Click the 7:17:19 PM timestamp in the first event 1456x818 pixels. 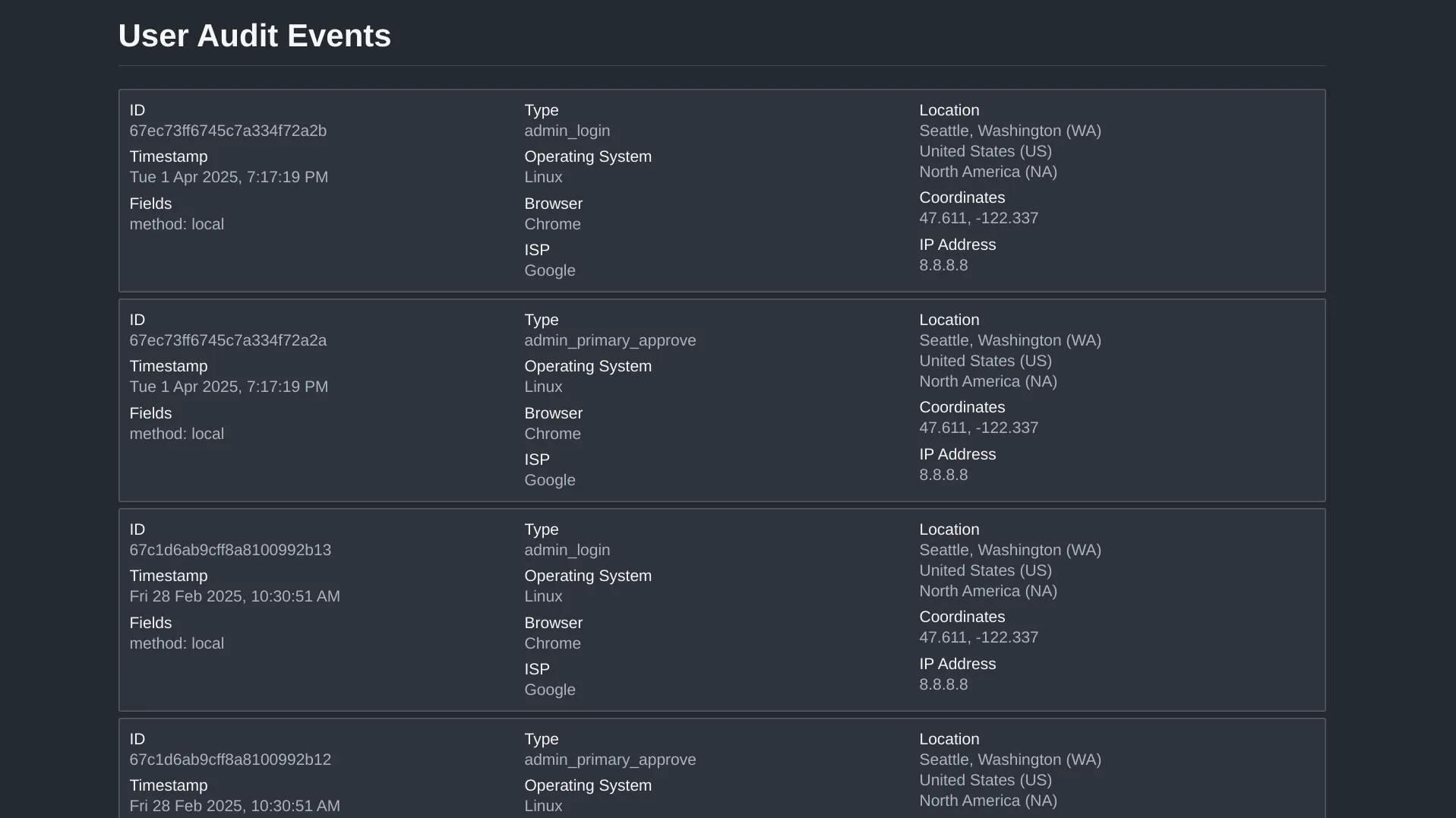point(229,177)
